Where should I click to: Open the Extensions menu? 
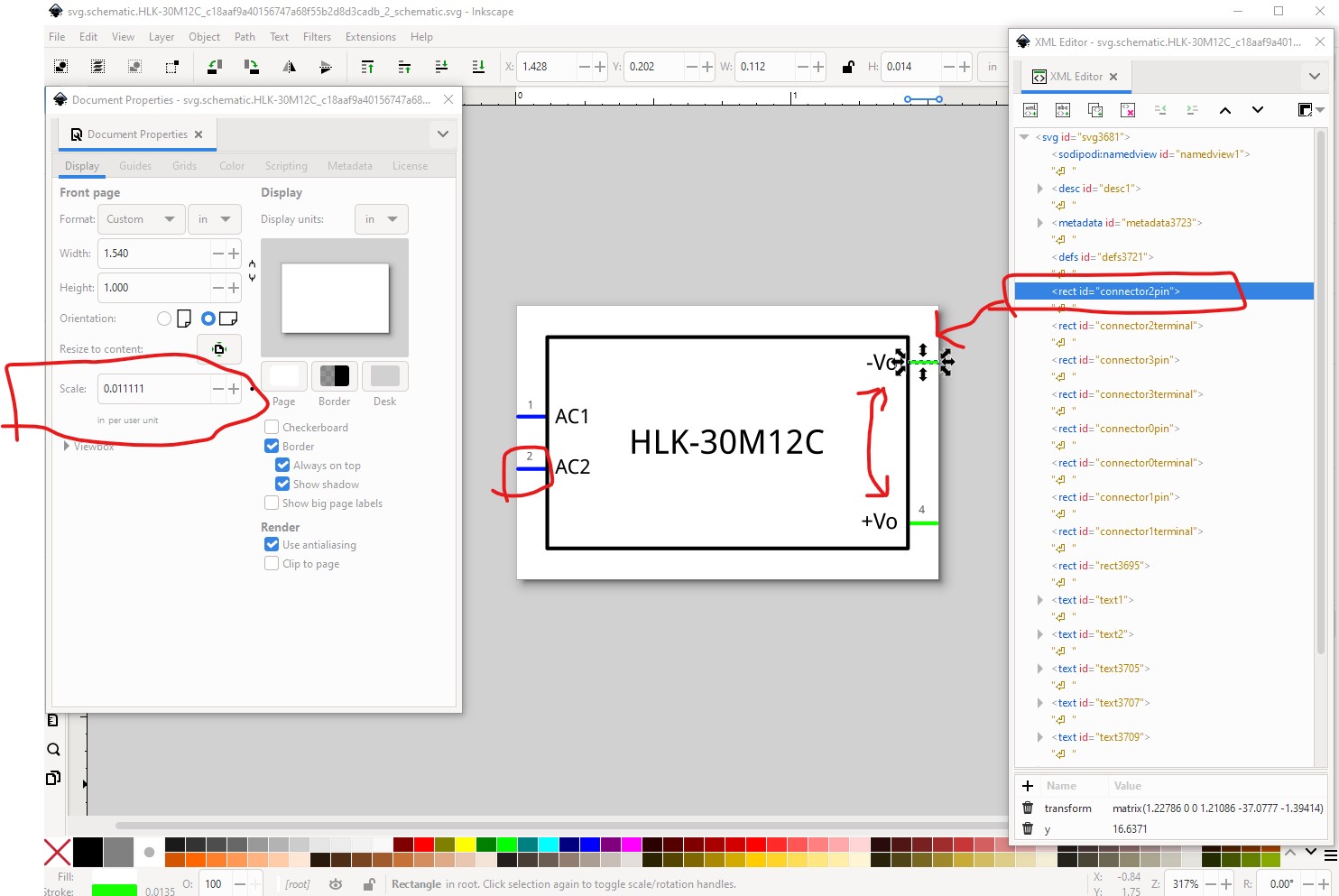[371, 37]
